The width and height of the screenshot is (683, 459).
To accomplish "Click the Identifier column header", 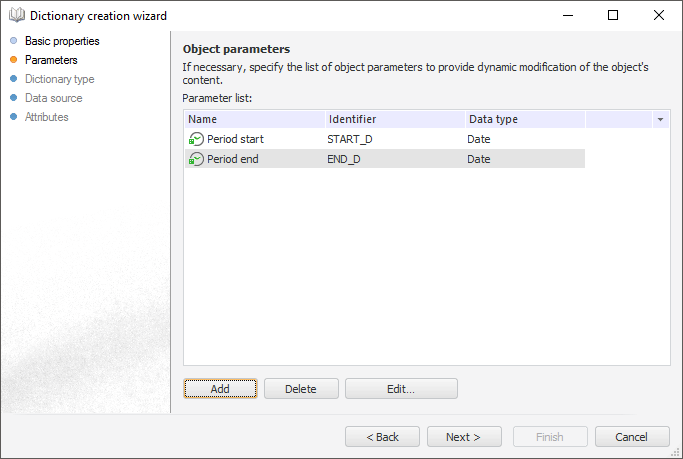I will point(395,119).
